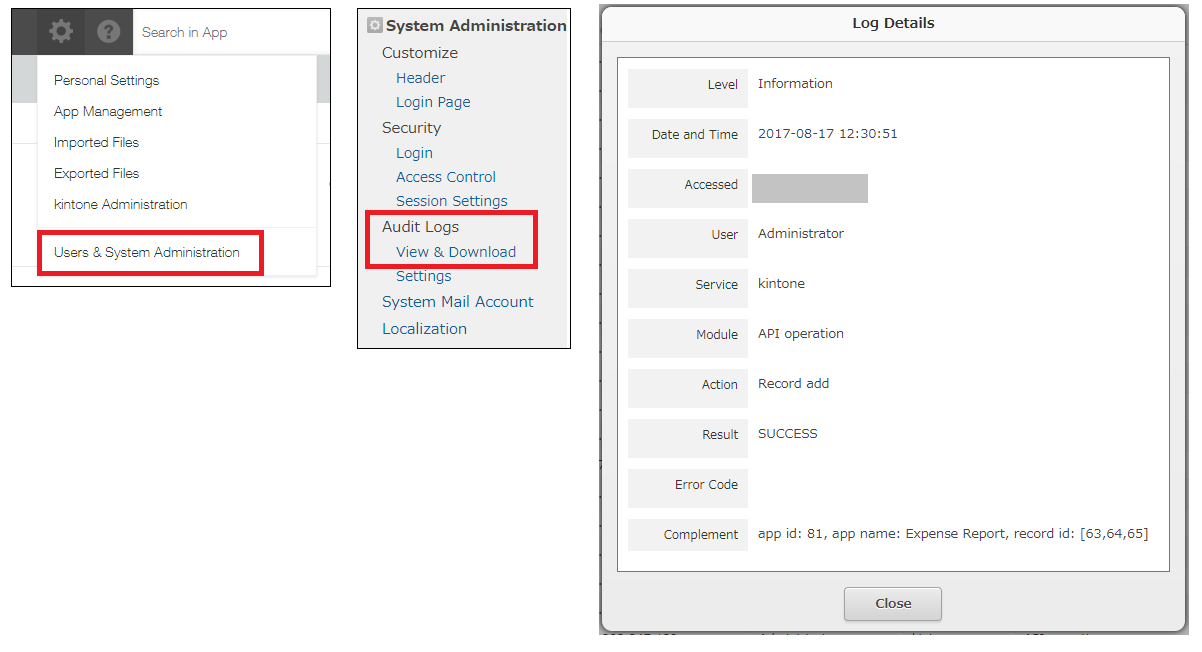1202x652 pixels.
Task: Open the Header customization link
Action: tap(420, 78)
